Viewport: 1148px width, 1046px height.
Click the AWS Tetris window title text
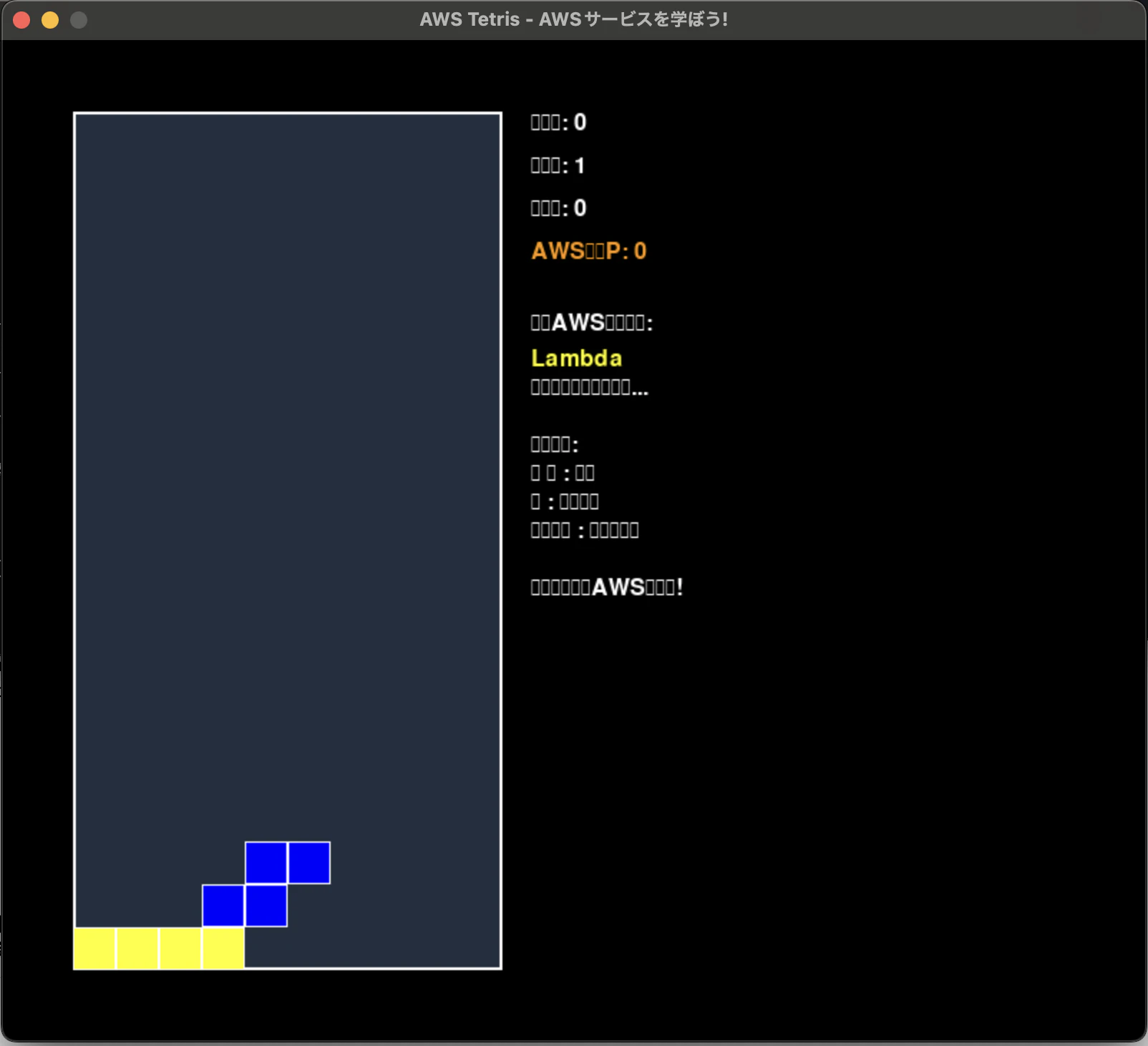pos(574,19)
